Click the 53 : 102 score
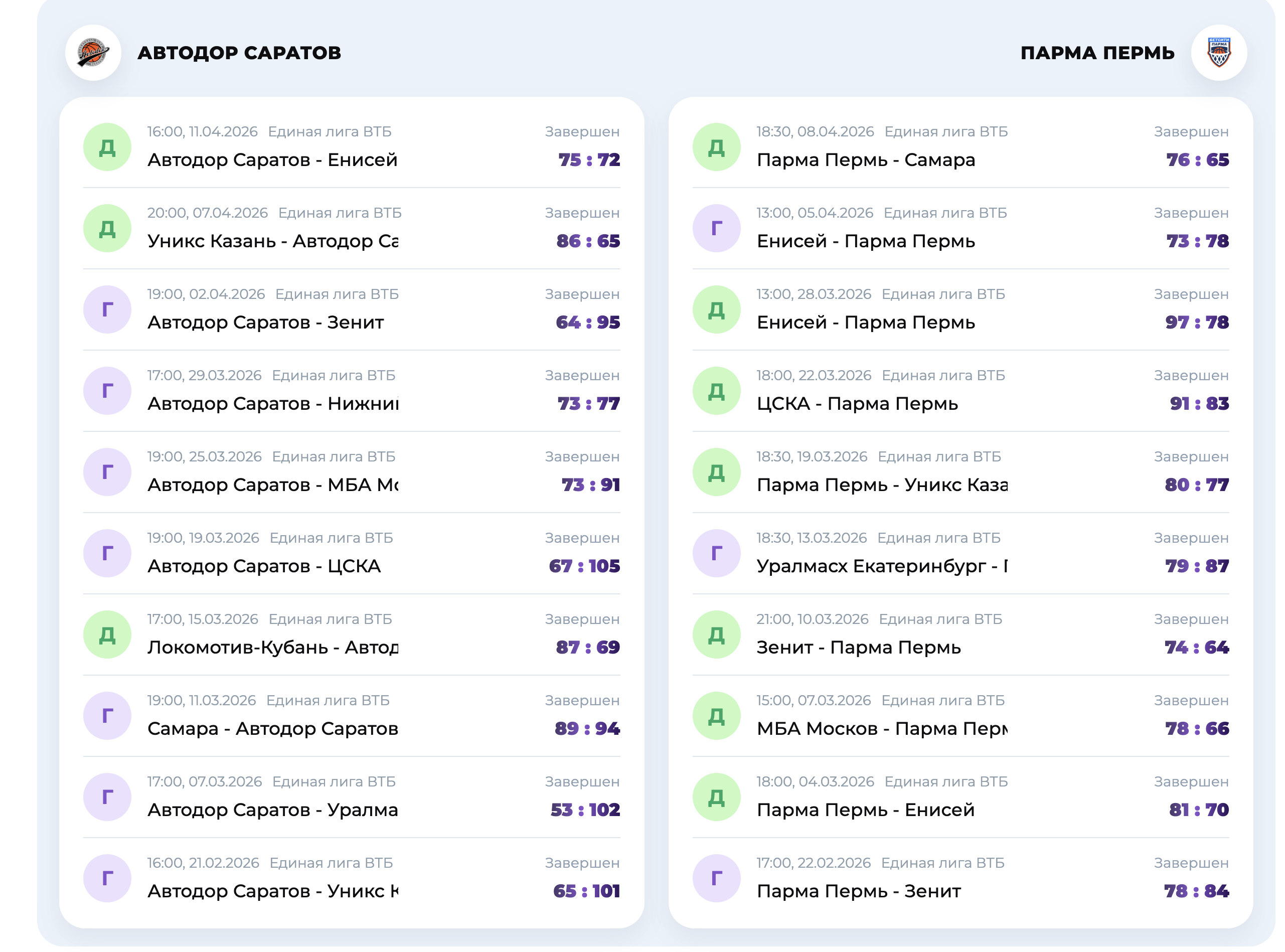This screenshot has height=952, width=1285. coord(585,810)
